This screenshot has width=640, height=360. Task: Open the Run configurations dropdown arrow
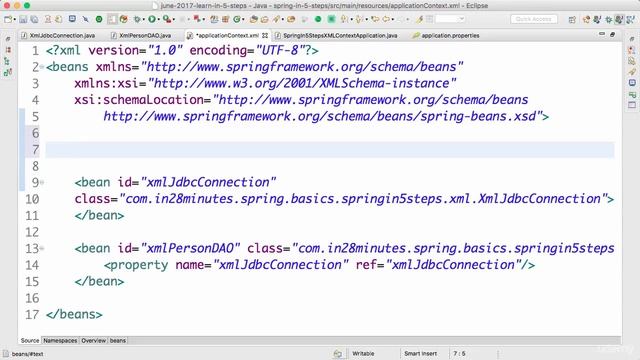[x=159, y=19]
